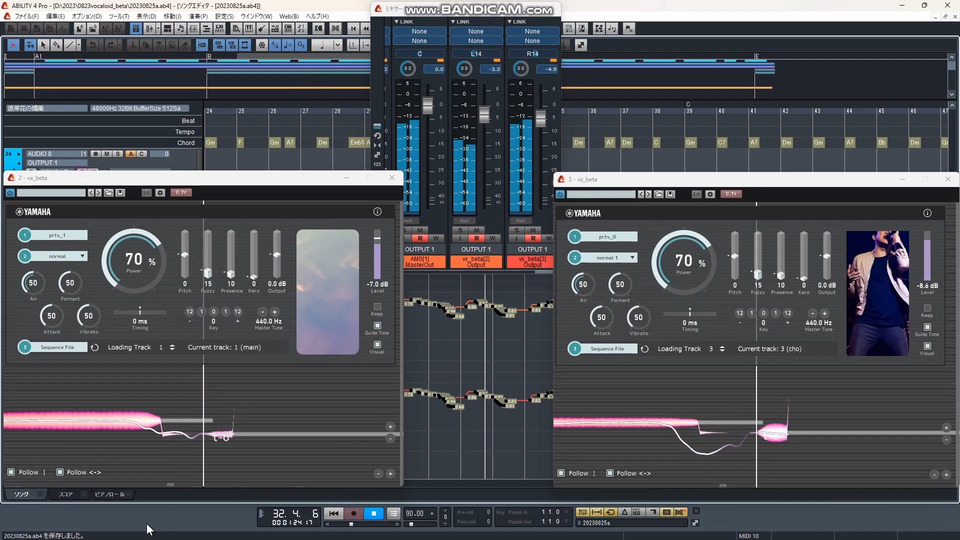Enable Follow <-> checkbox in left vx_beta
This screenshot has height=540, width=960.
60,472
